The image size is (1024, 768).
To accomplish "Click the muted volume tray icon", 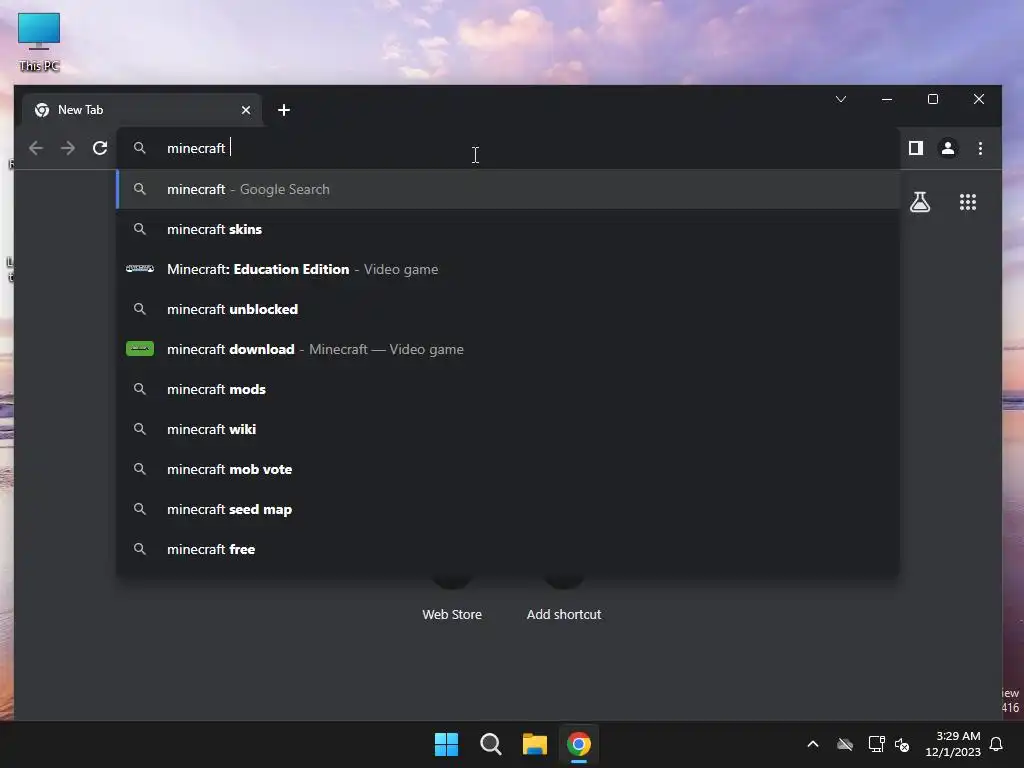I will [902, 744].
